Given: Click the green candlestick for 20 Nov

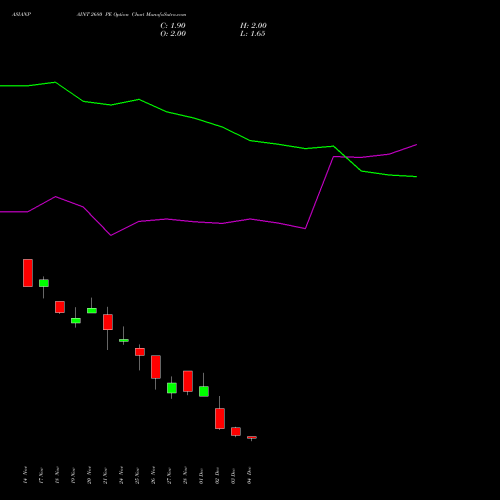Looking at the screenshot, I should (x=92, y=310).
